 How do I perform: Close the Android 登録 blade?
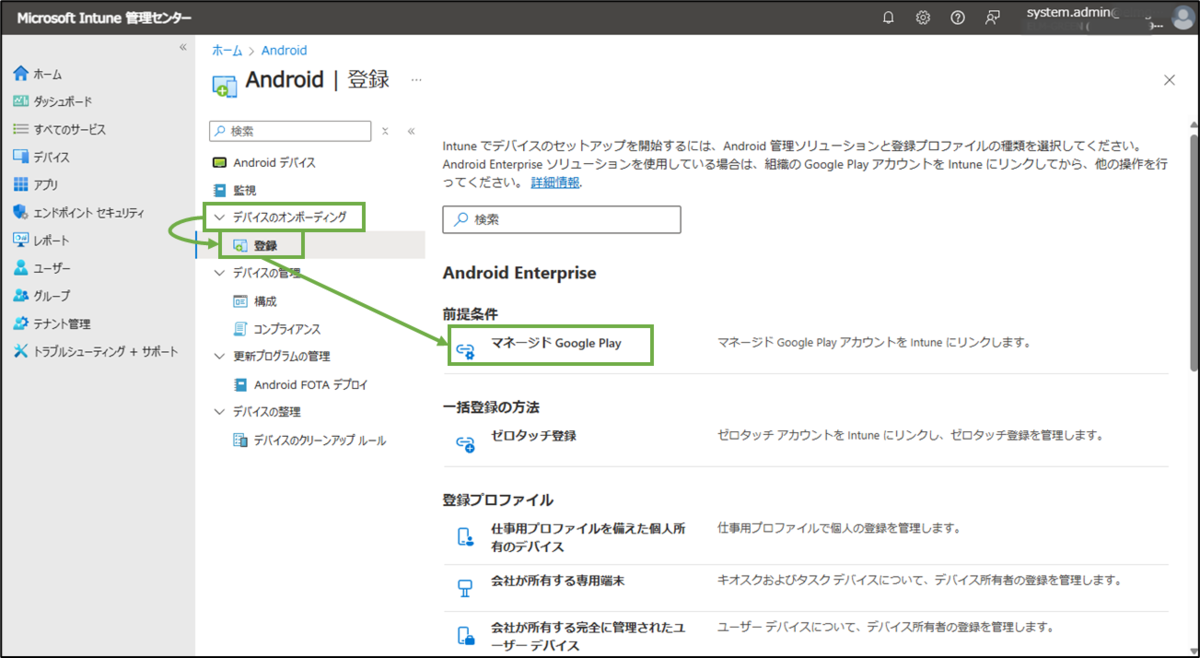point(1169,80)
